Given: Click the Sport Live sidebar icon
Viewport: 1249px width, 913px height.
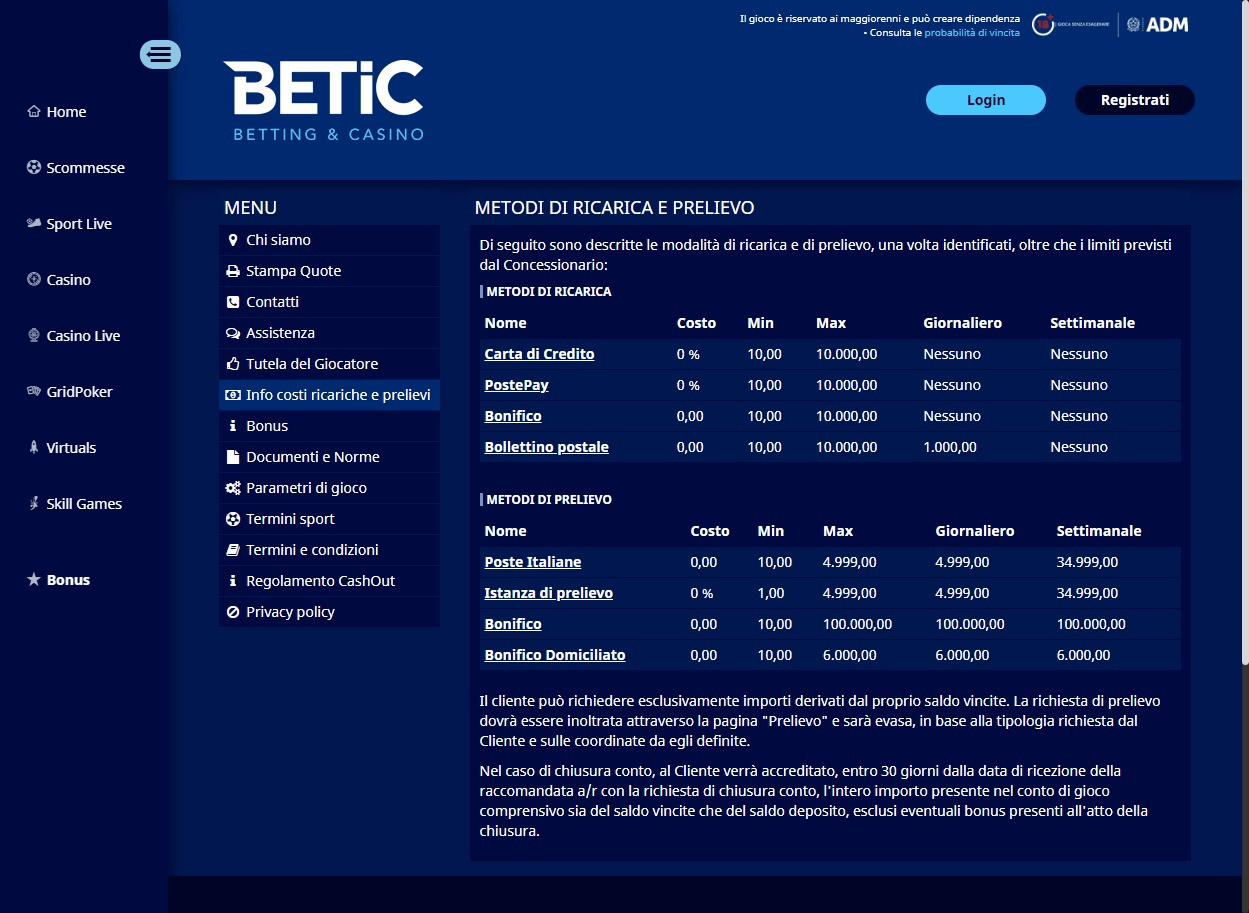Looking at the screenshot, I should pos(34,224).
